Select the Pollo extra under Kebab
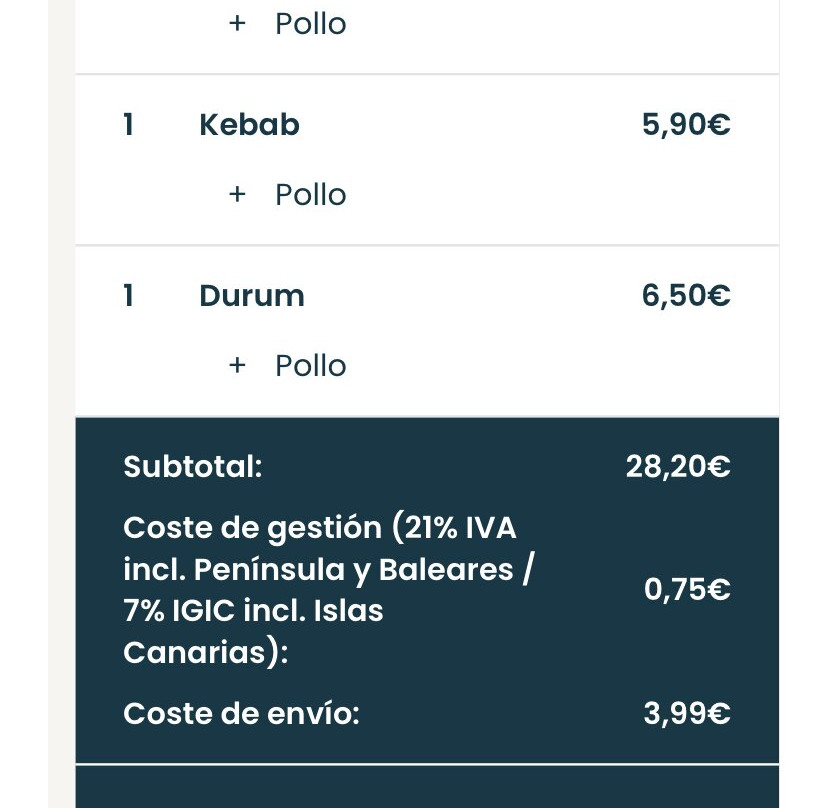Screen dimensions: 828x808 311,194
